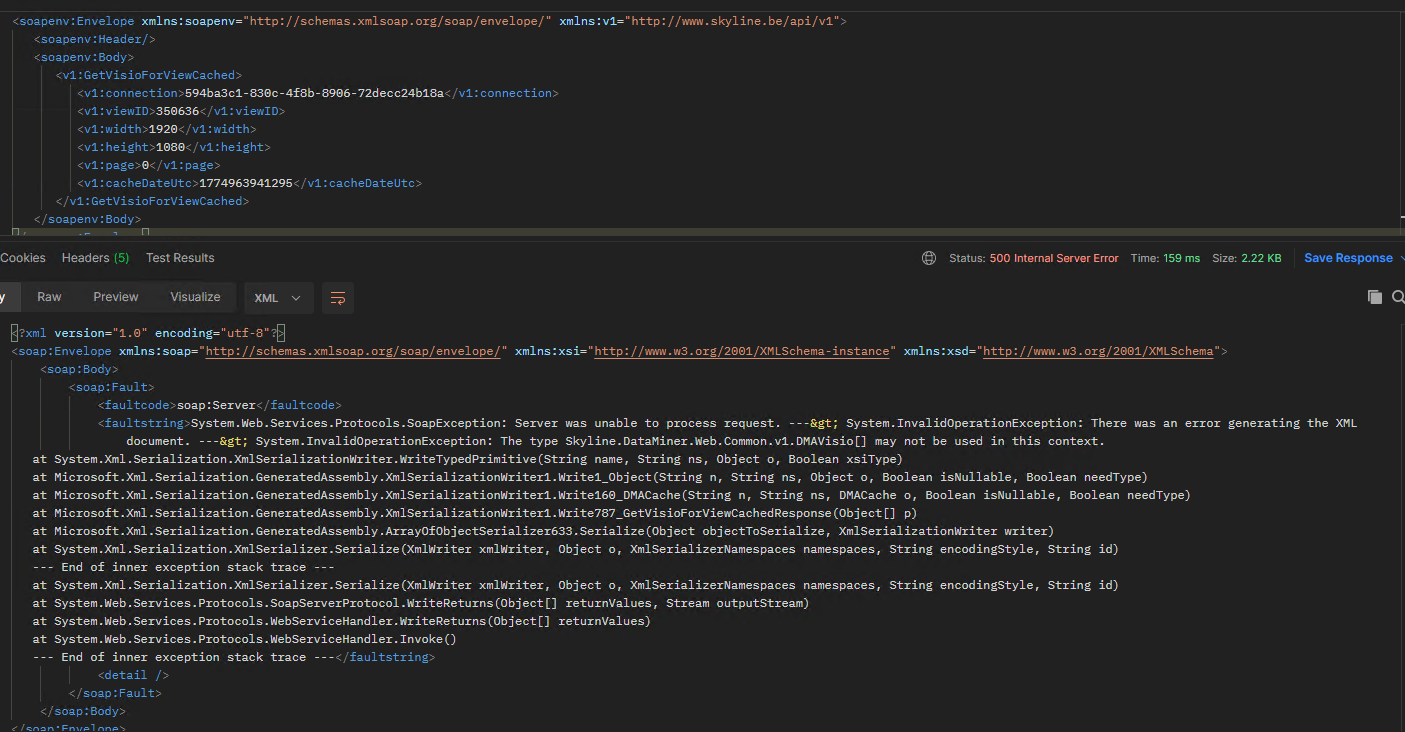Open the Visualize response view
Screen dimensions: 1405x732
pyautogui.click(x=195, y=297)
